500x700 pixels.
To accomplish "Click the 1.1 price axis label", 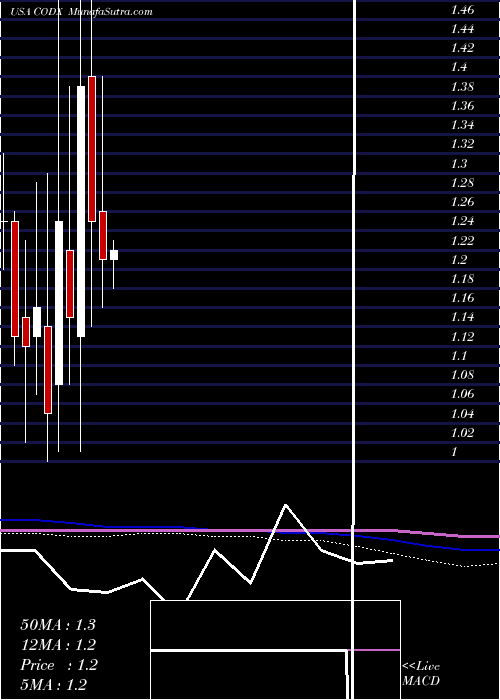I will click(459, 356).
